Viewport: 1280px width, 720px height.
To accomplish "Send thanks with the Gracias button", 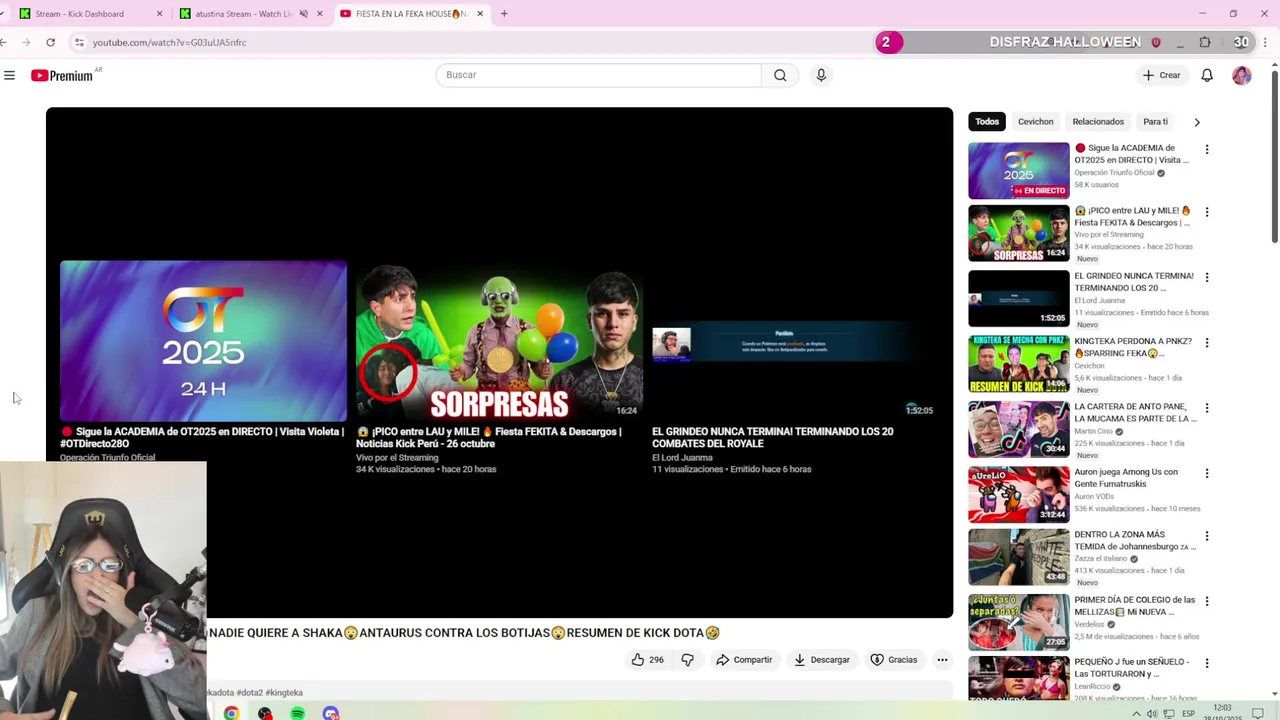I will pyautogui.click(x=894, y=660).
